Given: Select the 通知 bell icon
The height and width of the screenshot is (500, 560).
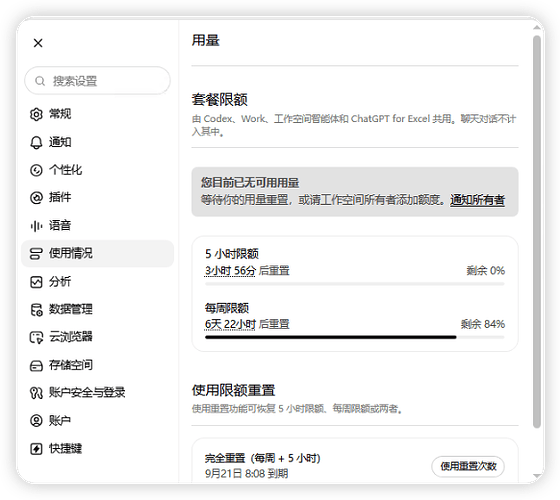Looking at the screenshot, I should [x=36, y=142].
